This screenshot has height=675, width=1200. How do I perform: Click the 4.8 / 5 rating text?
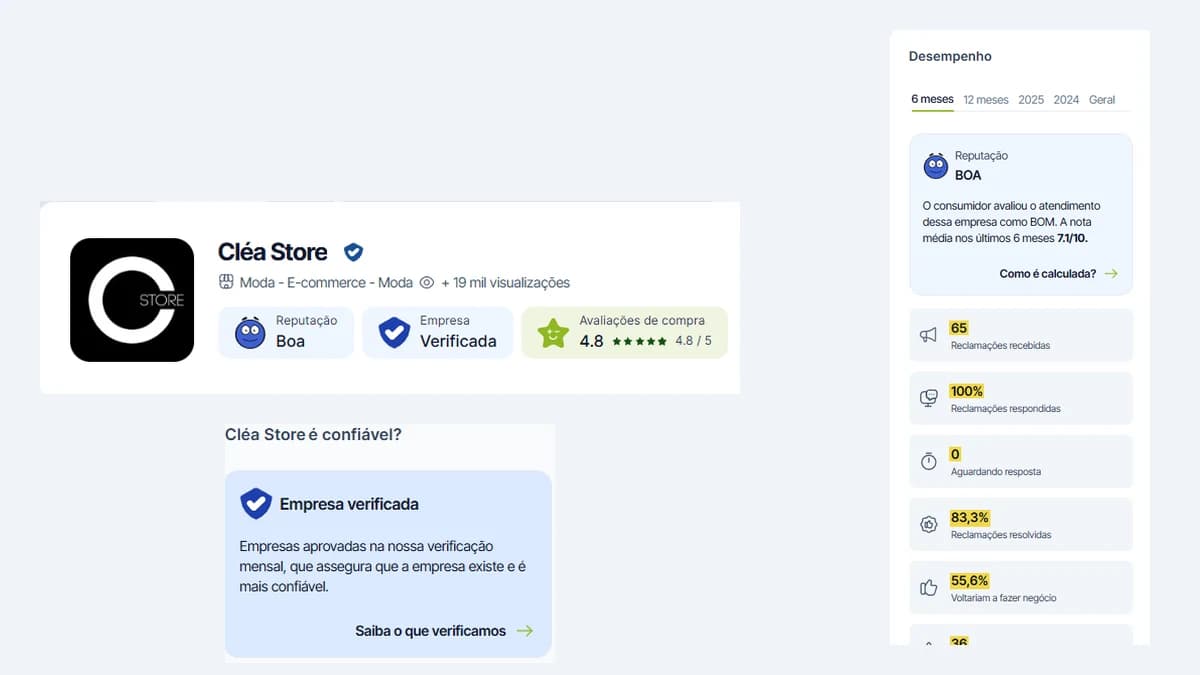(694, 341)
